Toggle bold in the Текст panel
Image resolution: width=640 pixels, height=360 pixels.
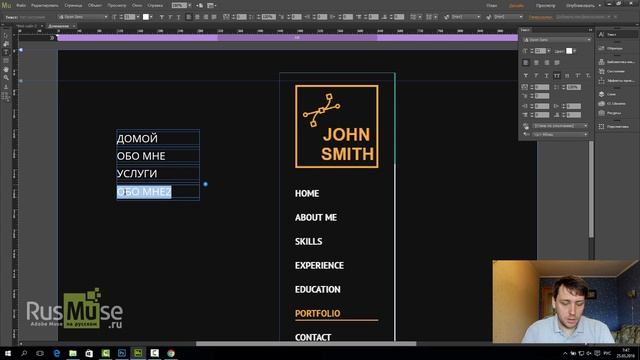click(526, 76)
